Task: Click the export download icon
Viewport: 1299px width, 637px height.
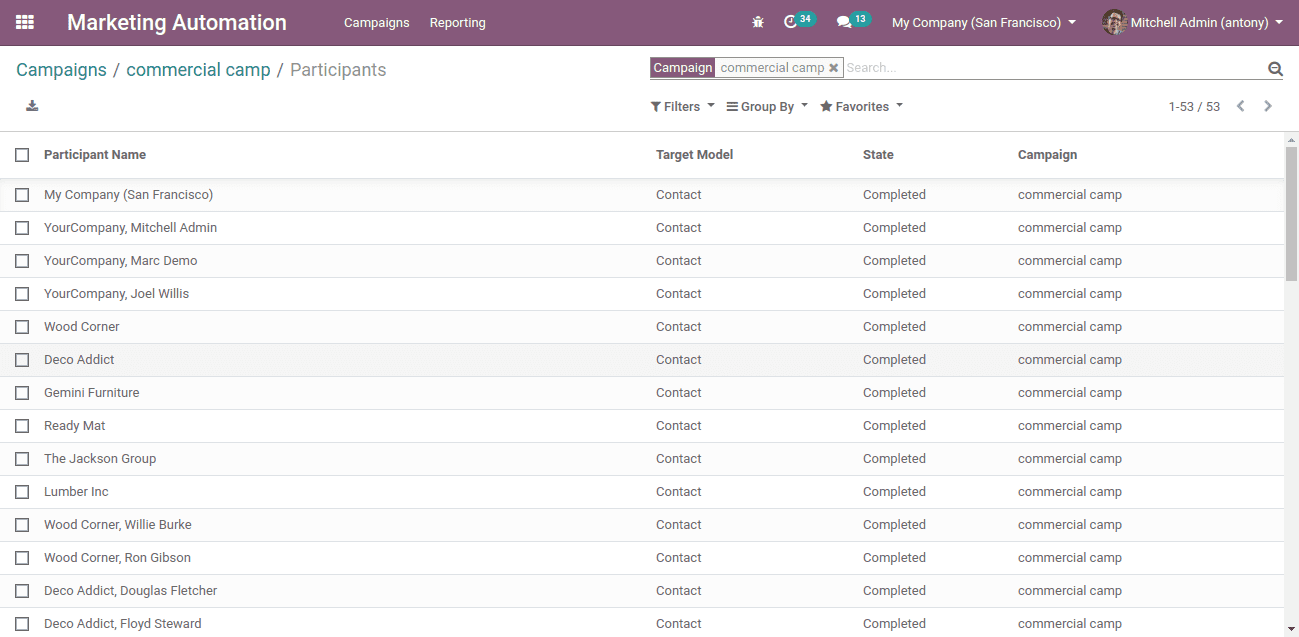Action: pyautogui.click(x=32, y=106)
